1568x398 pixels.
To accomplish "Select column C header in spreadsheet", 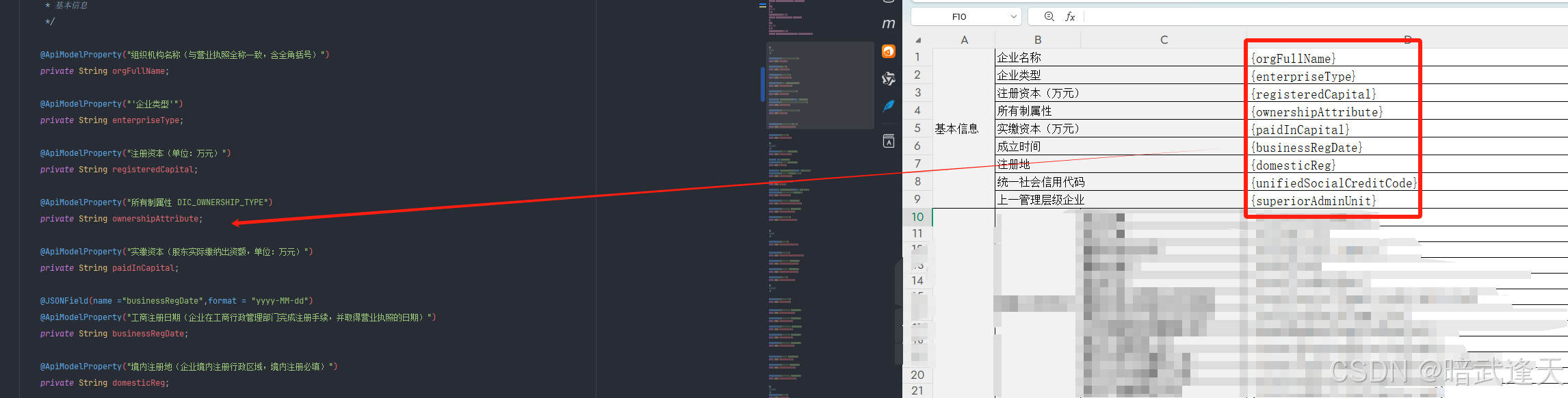I will [1164, 40].
